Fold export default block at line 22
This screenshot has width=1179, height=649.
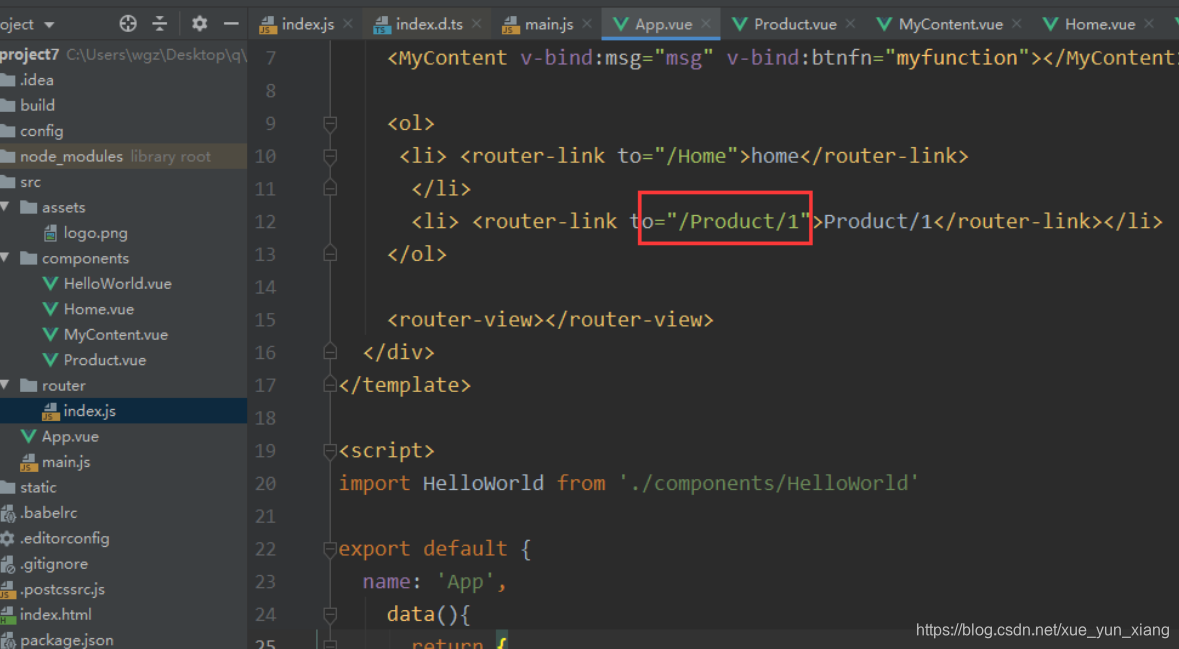pos(329,549)
